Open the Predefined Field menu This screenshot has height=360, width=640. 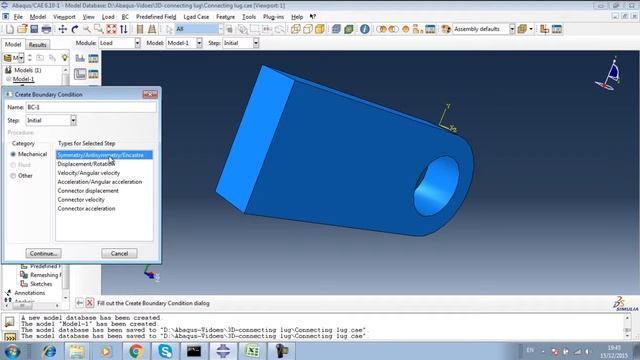156,17
